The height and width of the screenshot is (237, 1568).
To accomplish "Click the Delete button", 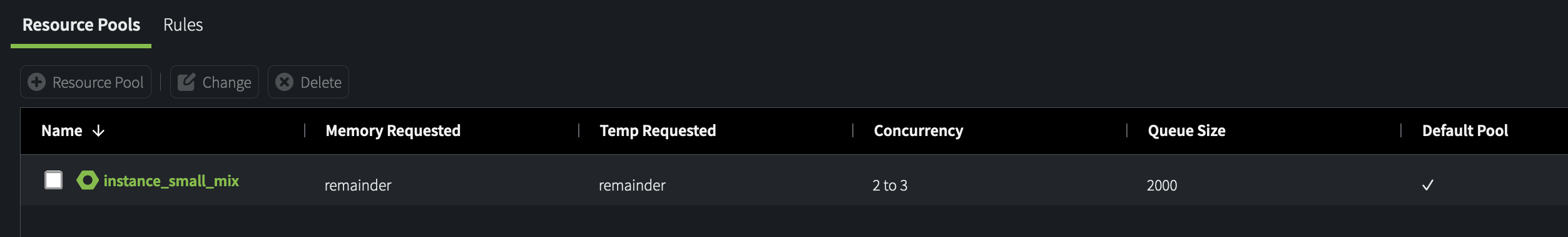I will (308, 82).
